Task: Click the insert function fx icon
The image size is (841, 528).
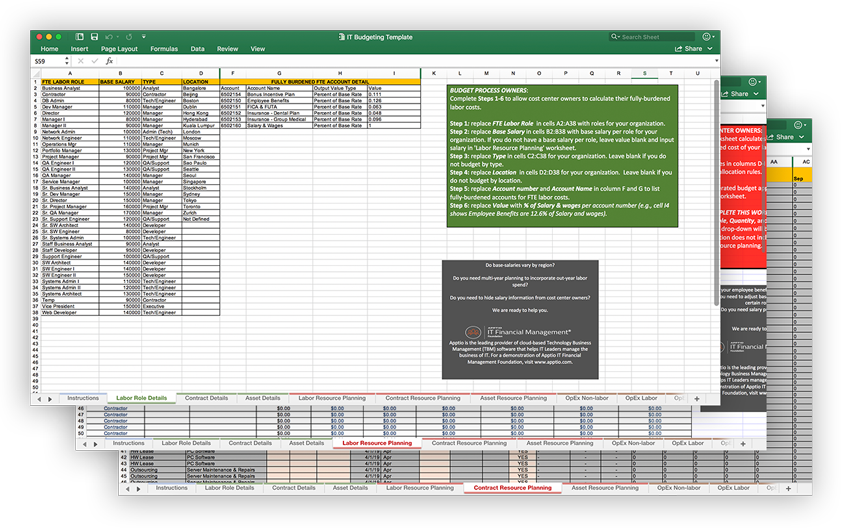Action: tap(110, 61)
